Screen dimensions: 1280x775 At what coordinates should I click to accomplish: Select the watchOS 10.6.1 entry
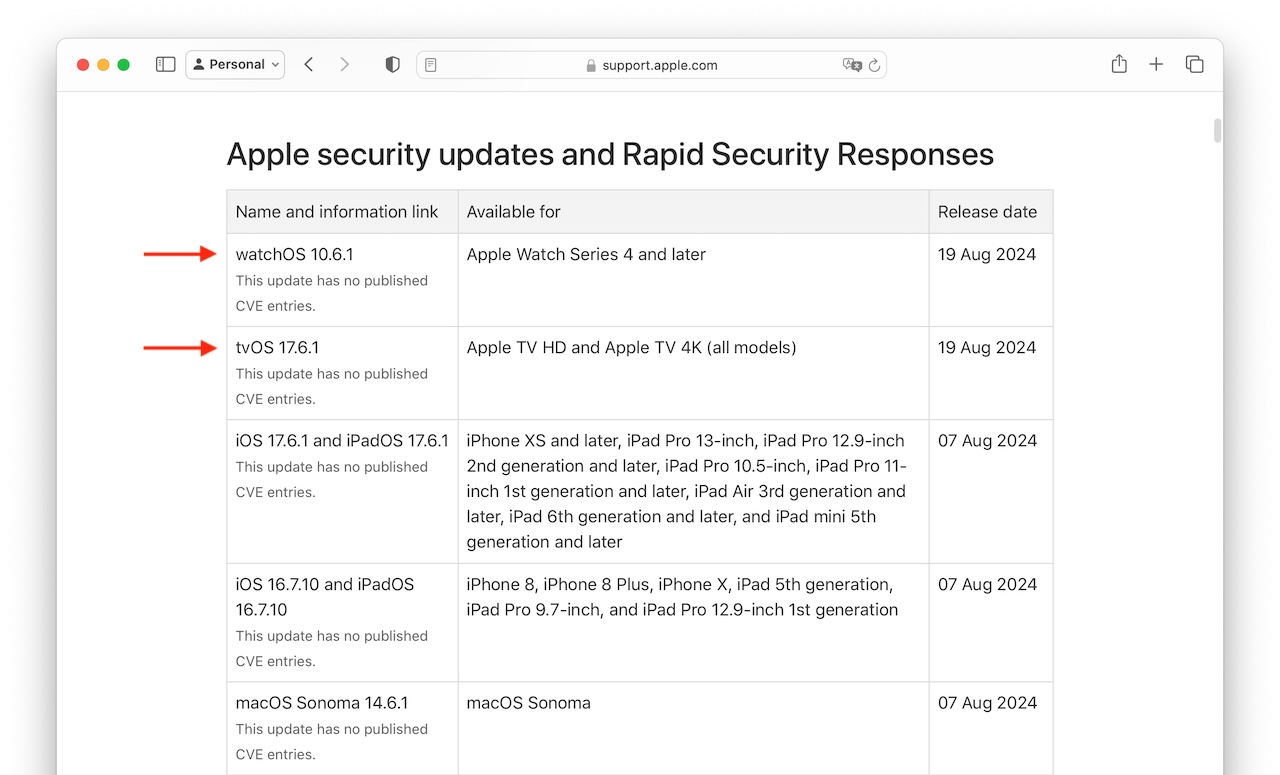(294, 254)
